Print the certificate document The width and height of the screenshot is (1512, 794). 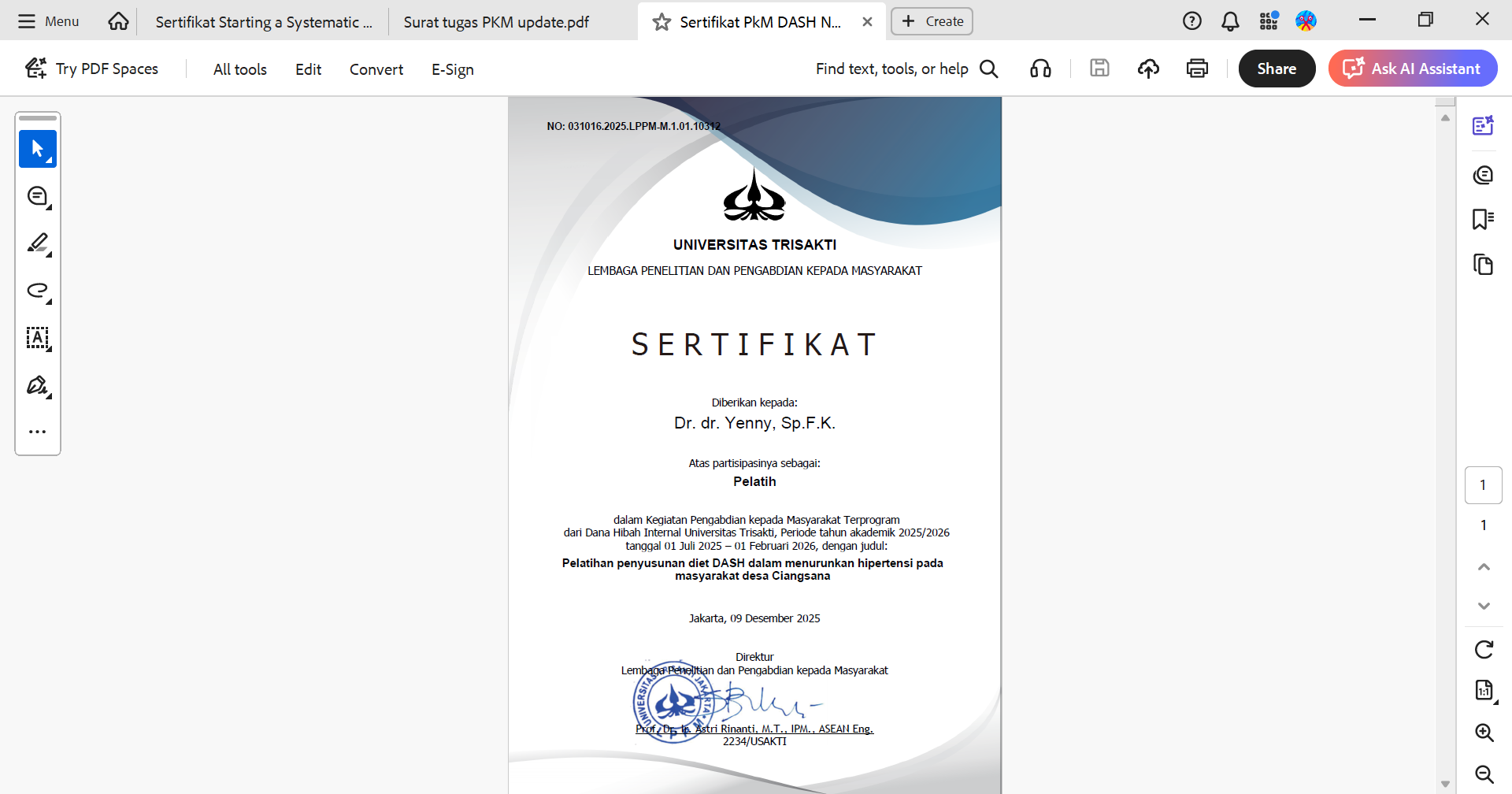(x=1197, y=69)
